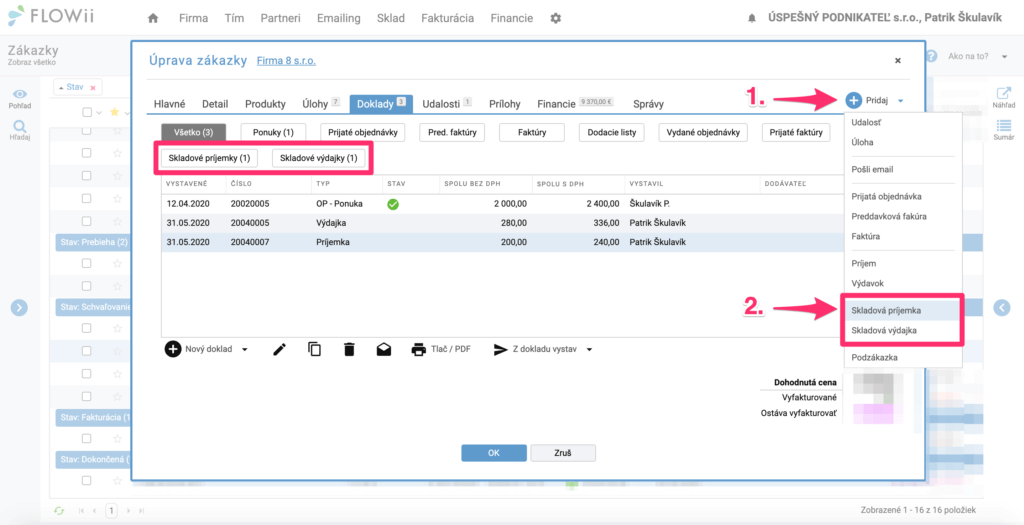Confirm with the OK button
Viewport: 1024px width, 525px height.
click(x=494, y=453)
